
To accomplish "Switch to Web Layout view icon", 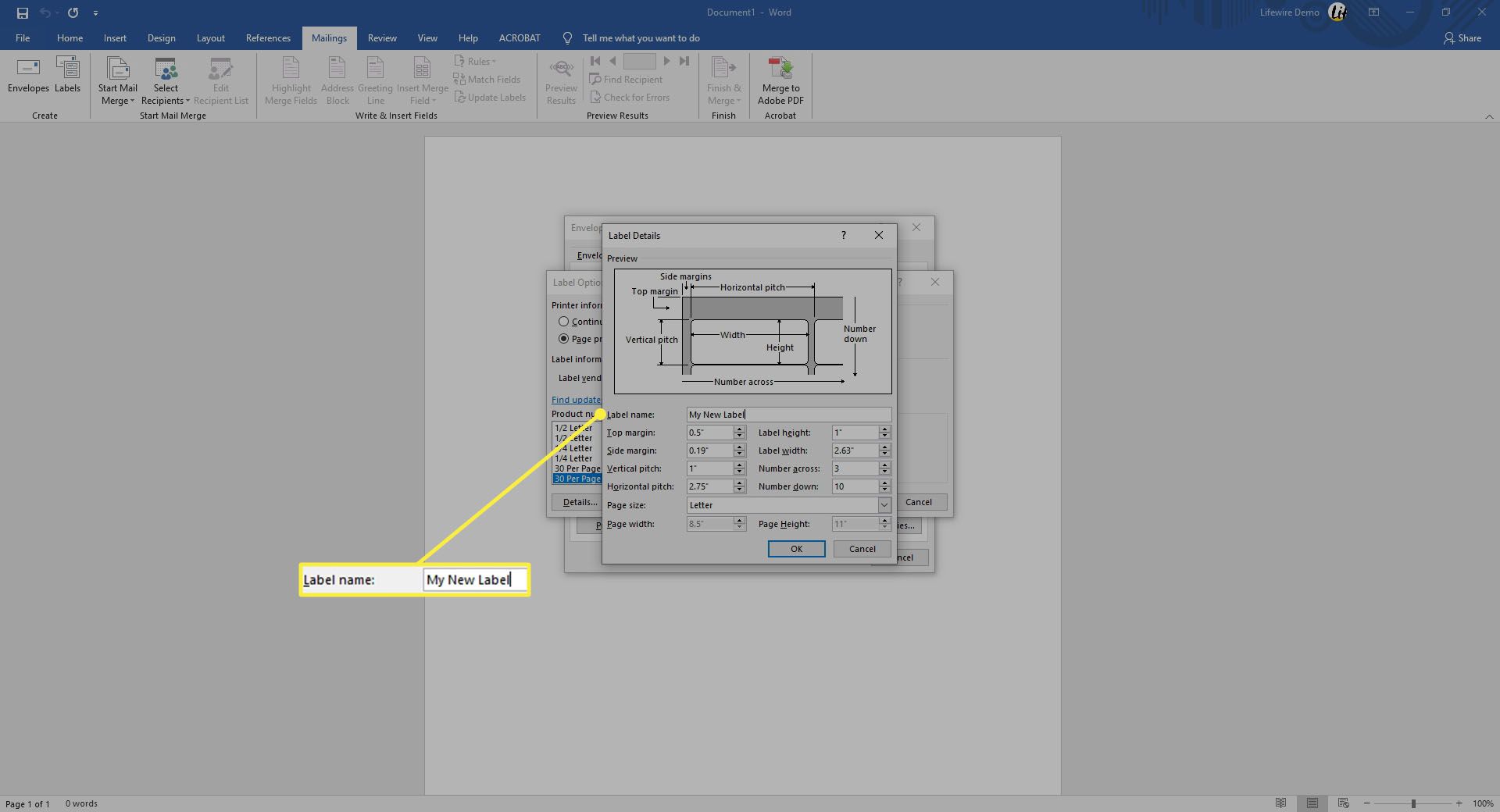I will coord(1344,803).
